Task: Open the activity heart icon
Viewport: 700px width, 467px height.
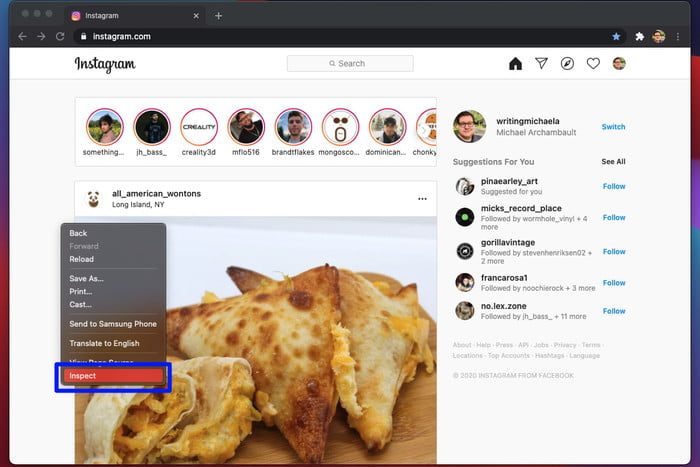Action: 593,64
